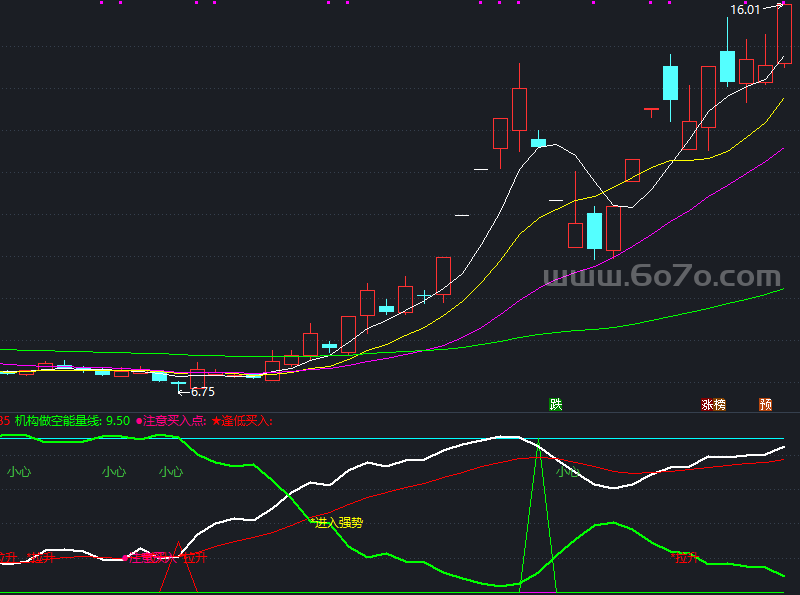The width and height of the screenshot is (800, 595).
Task: Click the orange 预 marker tag
Action: tap(765, 405)
